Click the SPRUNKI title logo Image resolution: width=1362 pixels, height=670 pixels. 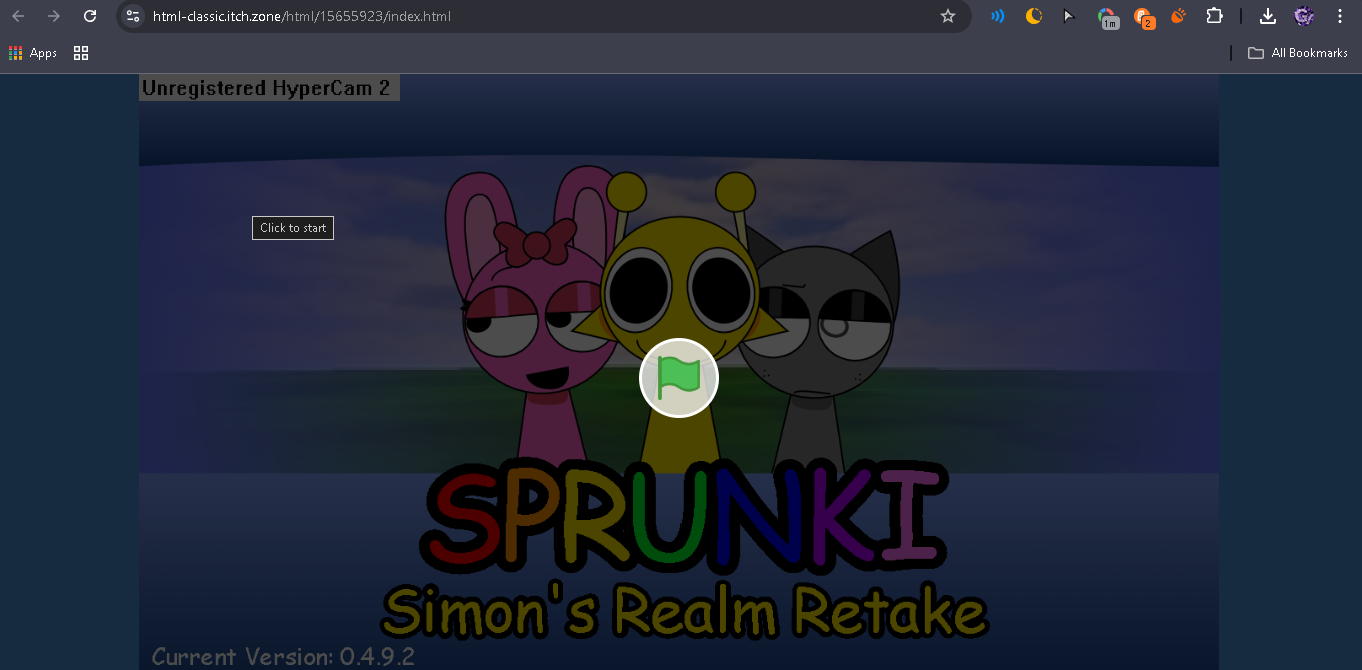pos(683,518)
